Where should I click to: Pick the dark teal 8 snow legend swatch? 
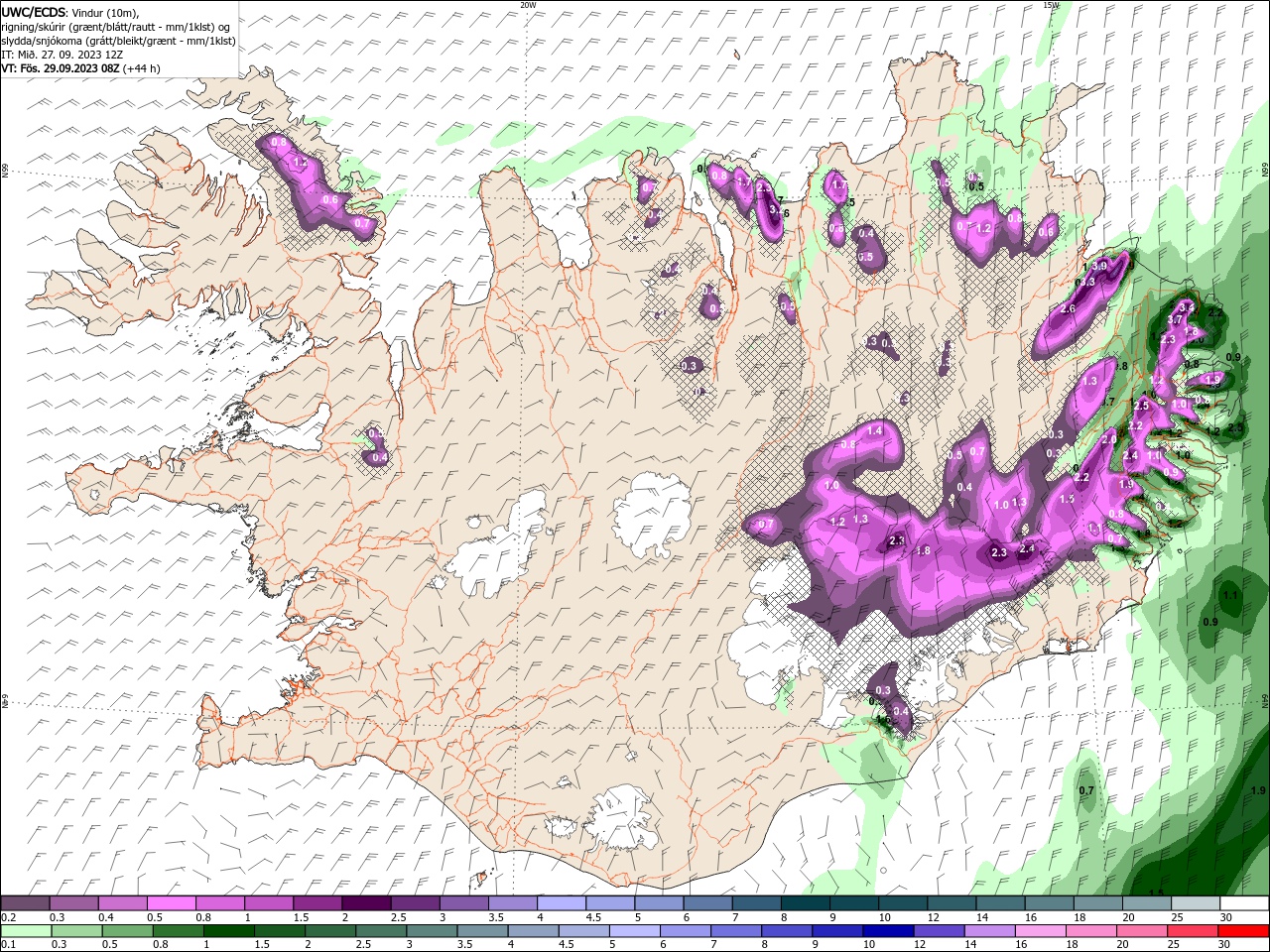(805, 903)
